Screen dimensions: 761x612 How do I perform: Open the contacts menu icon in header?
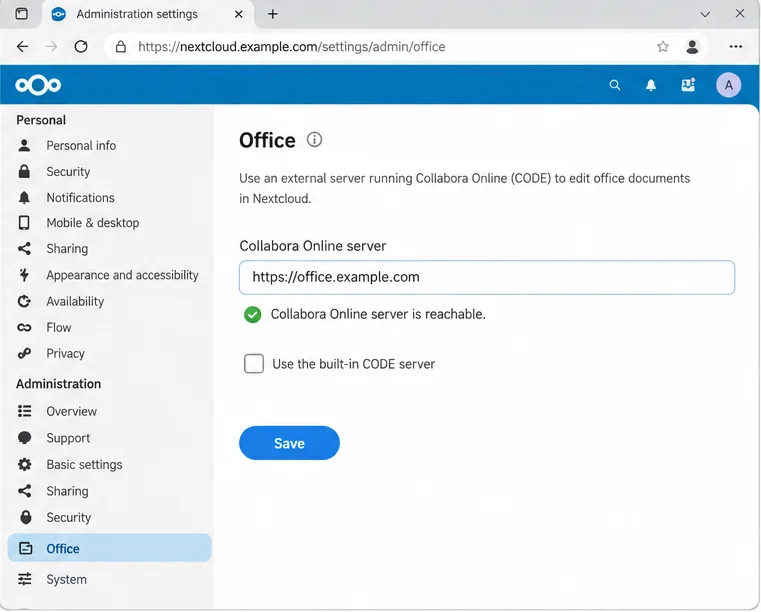point(688,85)
